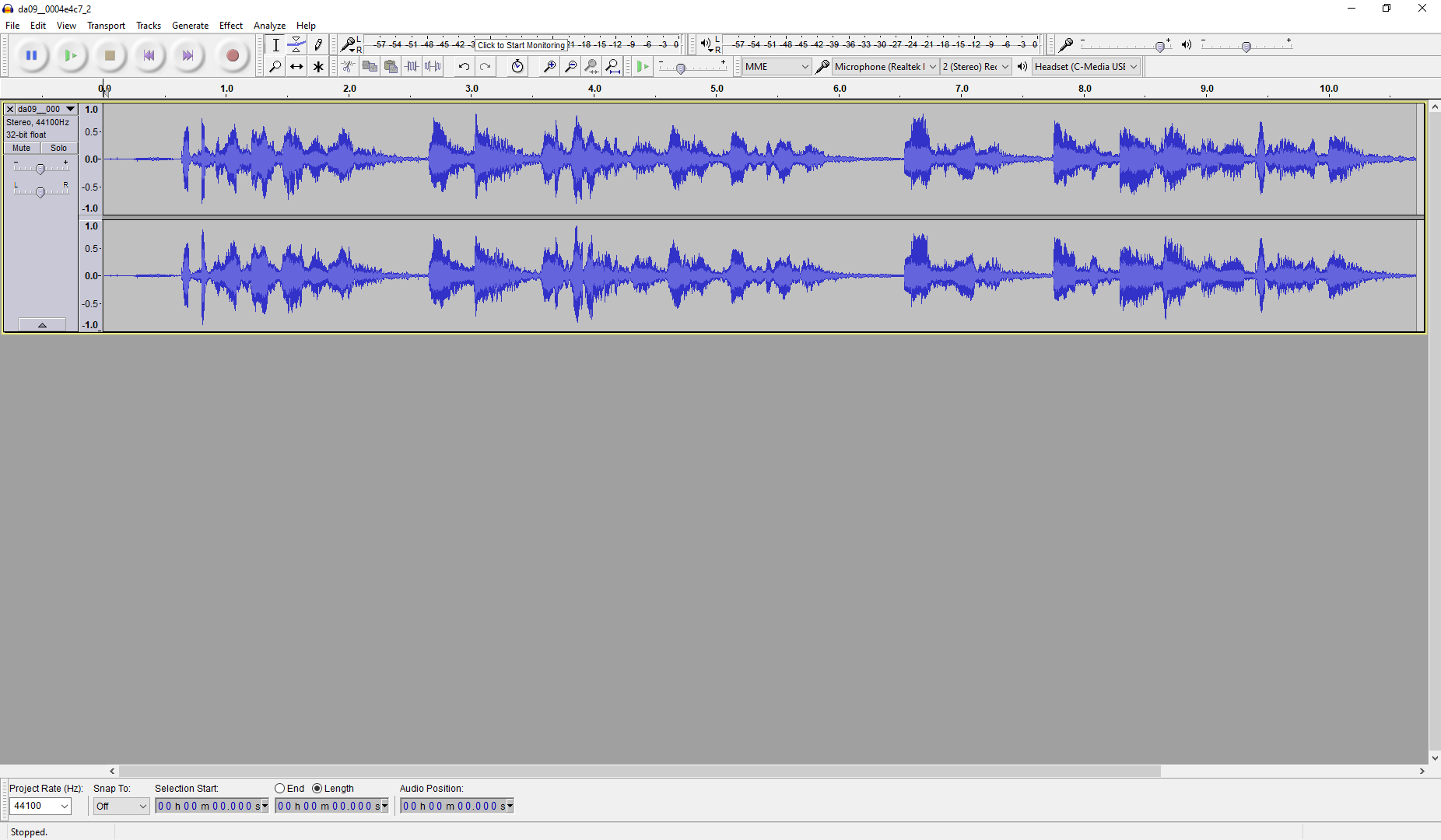Click the Zoom In magnifier icon

coord(549,67)
